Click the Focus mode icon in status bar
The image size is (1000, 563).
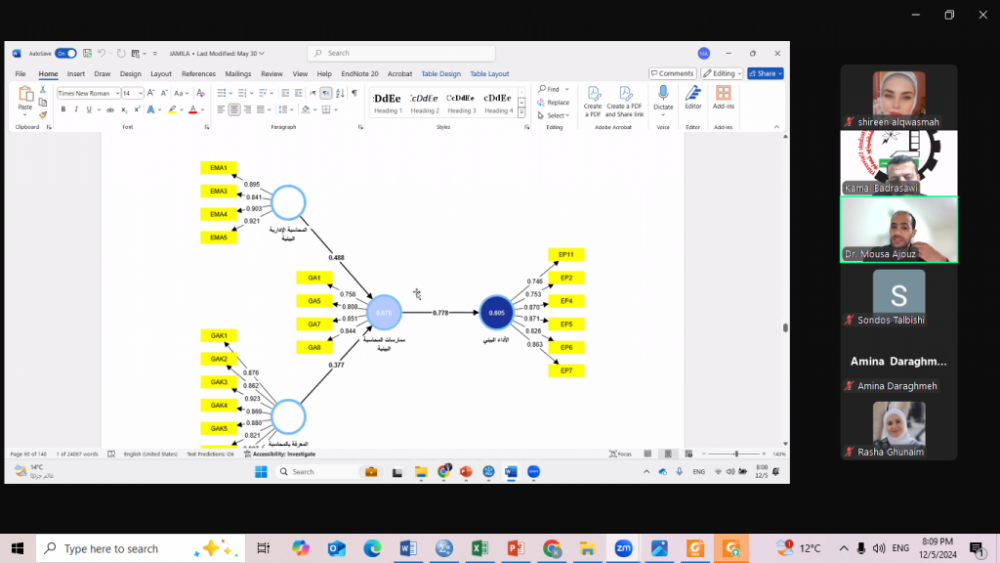pyautogui.click(x=620, y=454)
